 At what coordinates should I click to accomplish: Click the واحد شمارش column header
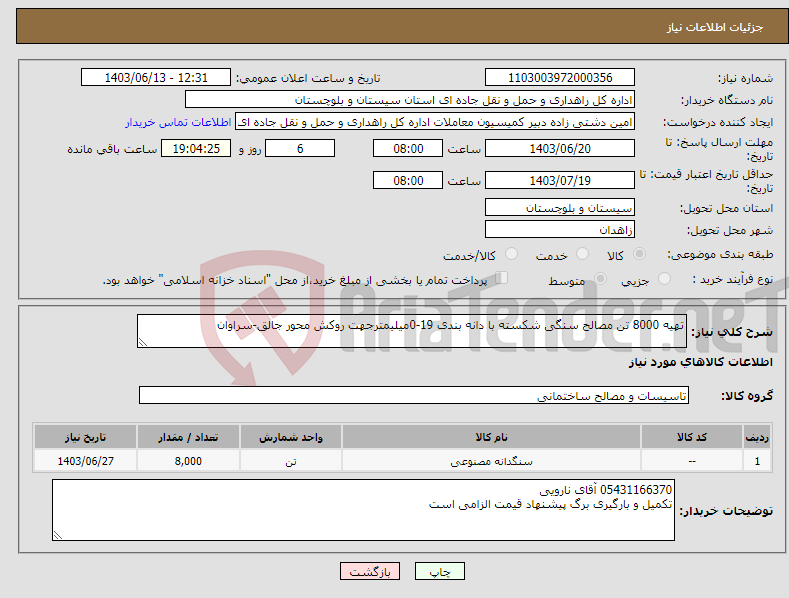[291, 437]
